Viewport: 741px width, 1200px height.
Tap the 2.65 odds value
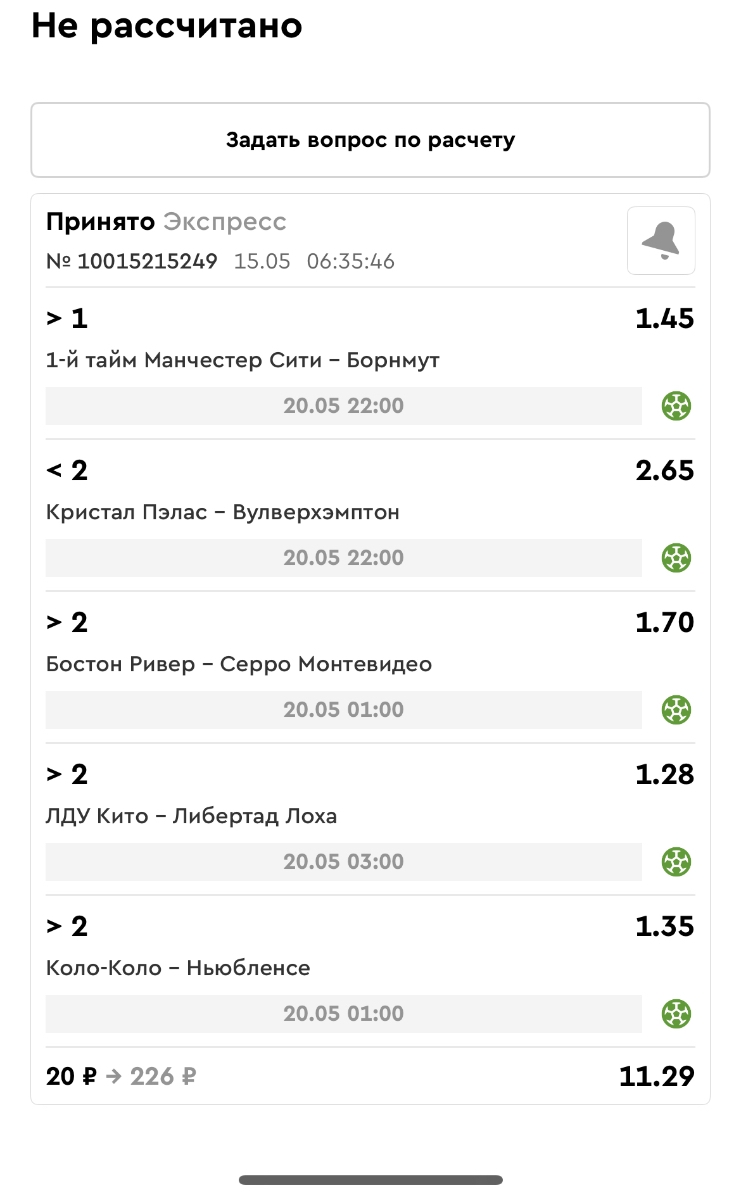[x=665, y=470]
